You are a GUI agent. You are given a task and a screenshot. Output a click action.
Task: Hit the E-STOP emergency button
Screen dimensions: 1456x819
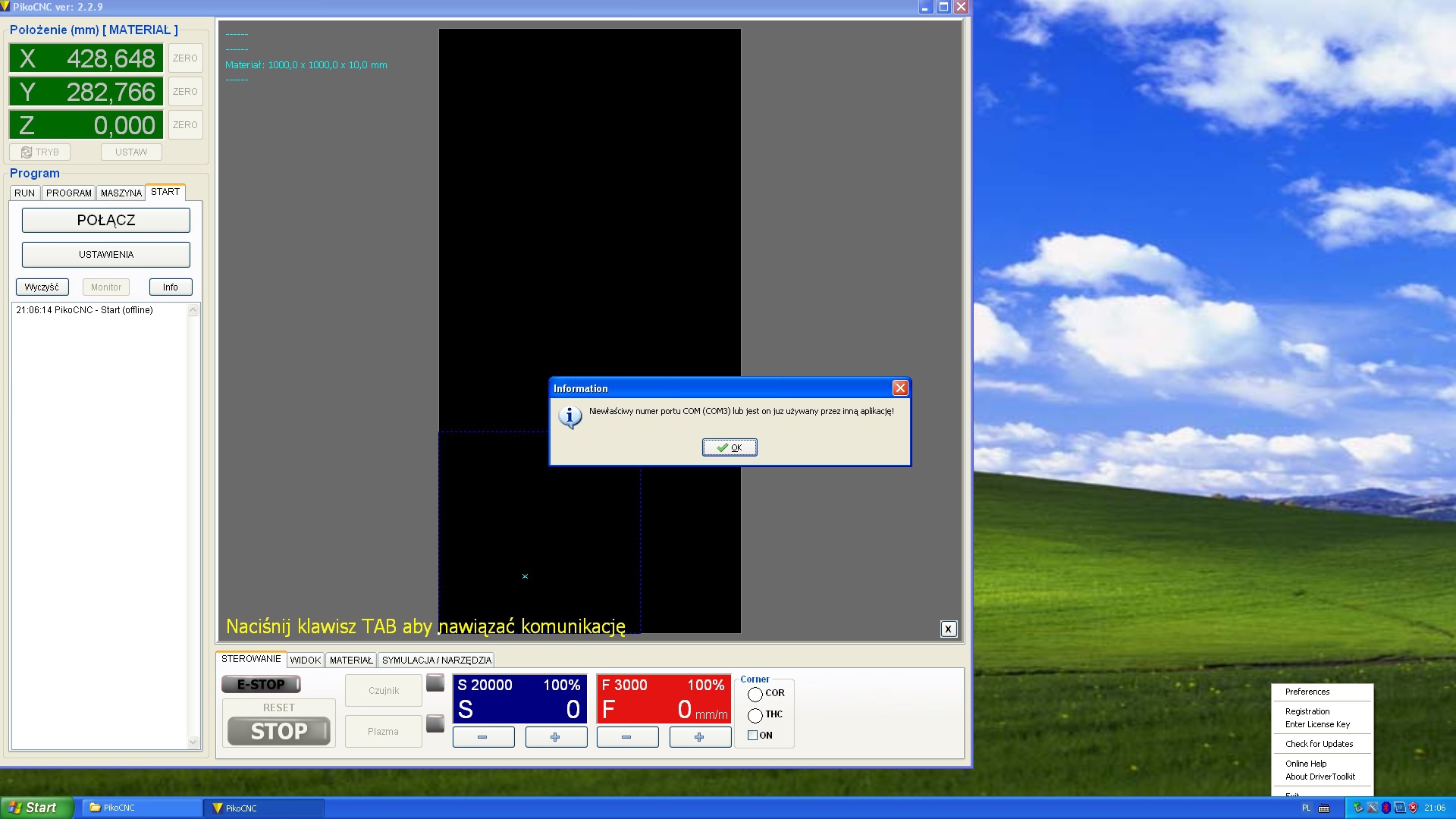(x=261, y=685)
